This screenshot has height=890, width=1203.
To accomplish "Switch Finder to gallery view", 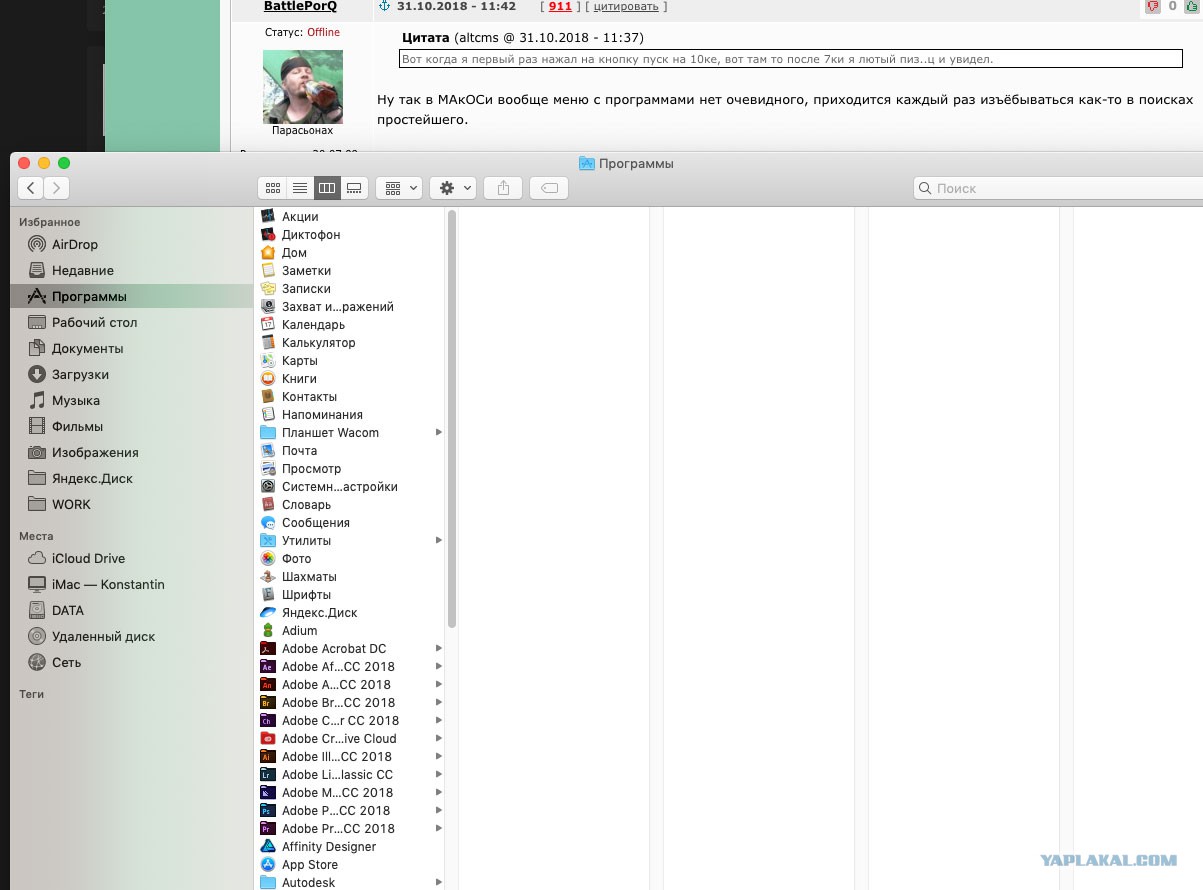I will click(x=354, y=188).
